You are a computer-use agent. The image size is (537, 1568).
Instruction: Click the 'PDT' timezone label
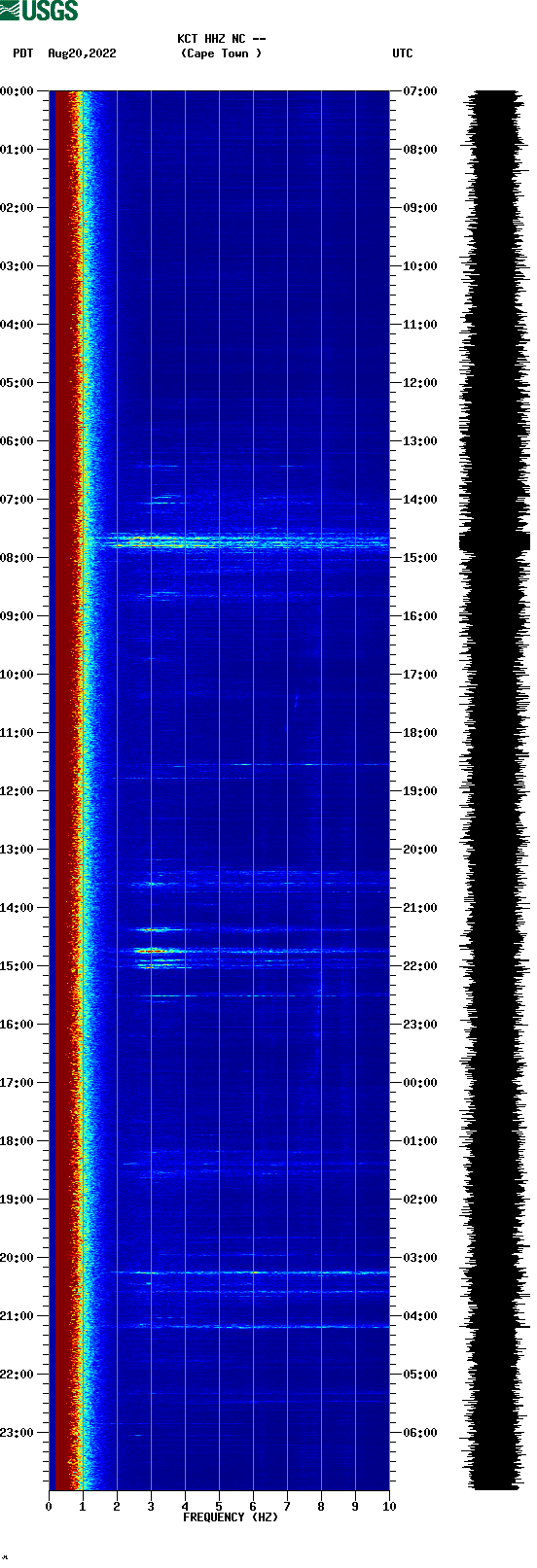pos(23,53)
